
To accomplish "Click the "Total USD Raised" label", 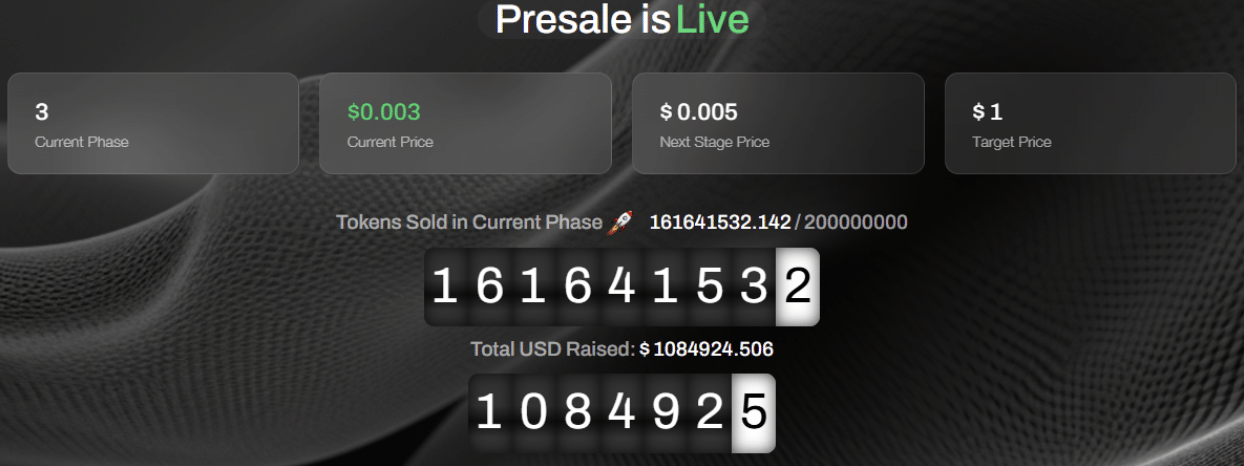I will click(552, 349).
